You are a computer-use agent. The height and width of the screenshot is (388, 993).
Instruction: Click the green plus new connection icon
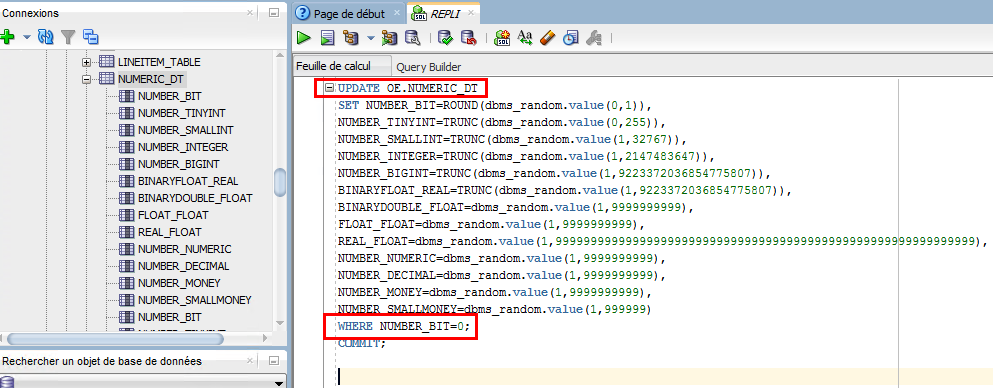point(8,37)
